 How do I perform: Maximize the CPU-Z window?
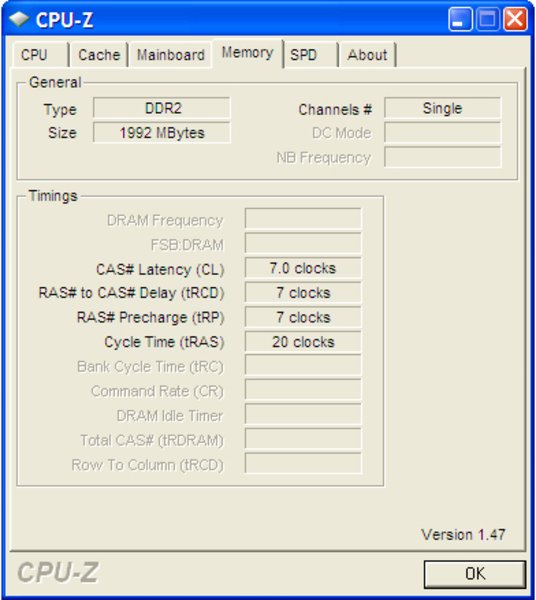[x=487, y=19]
